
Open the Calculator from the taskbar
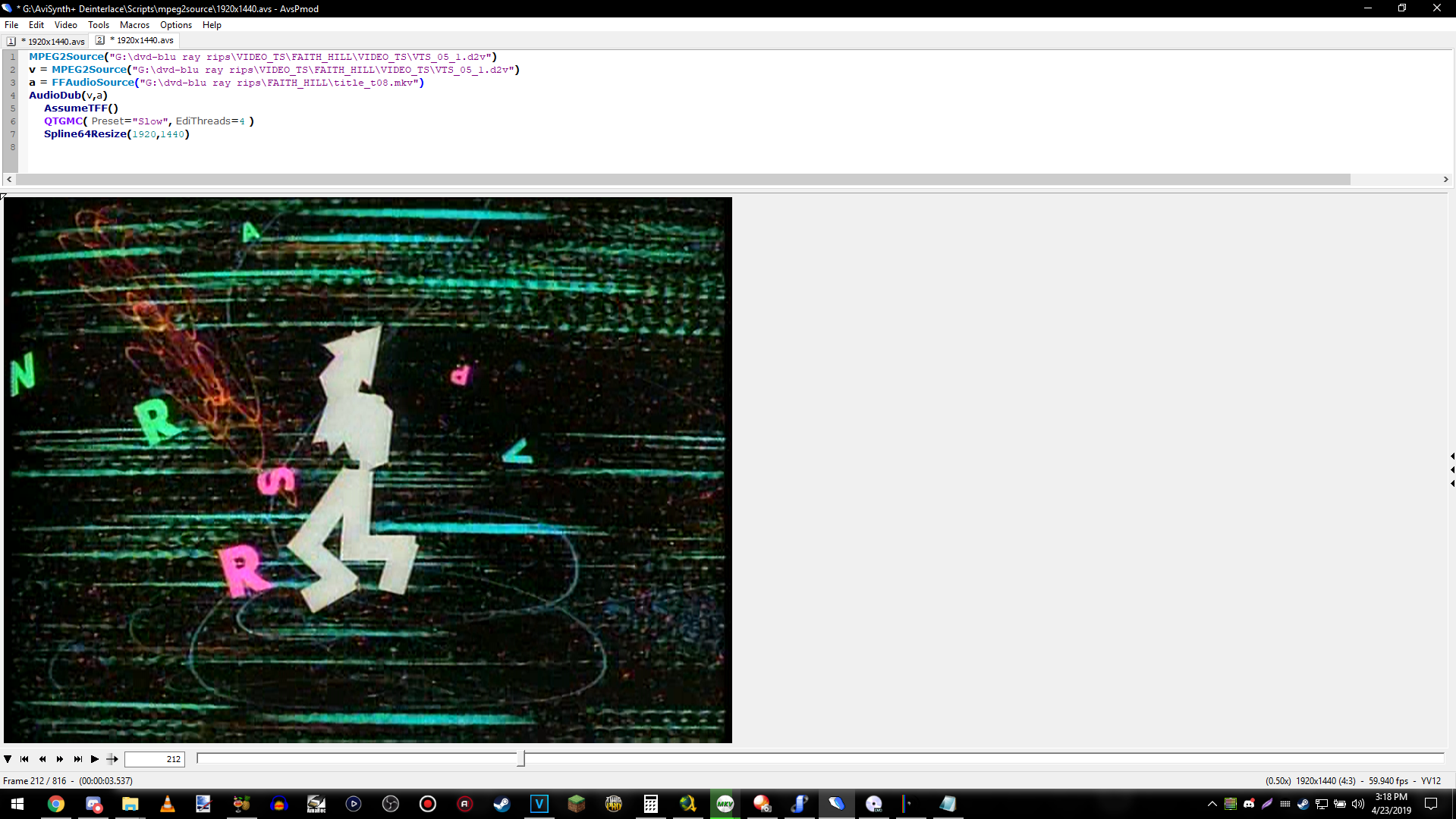(x=651, y=804)
